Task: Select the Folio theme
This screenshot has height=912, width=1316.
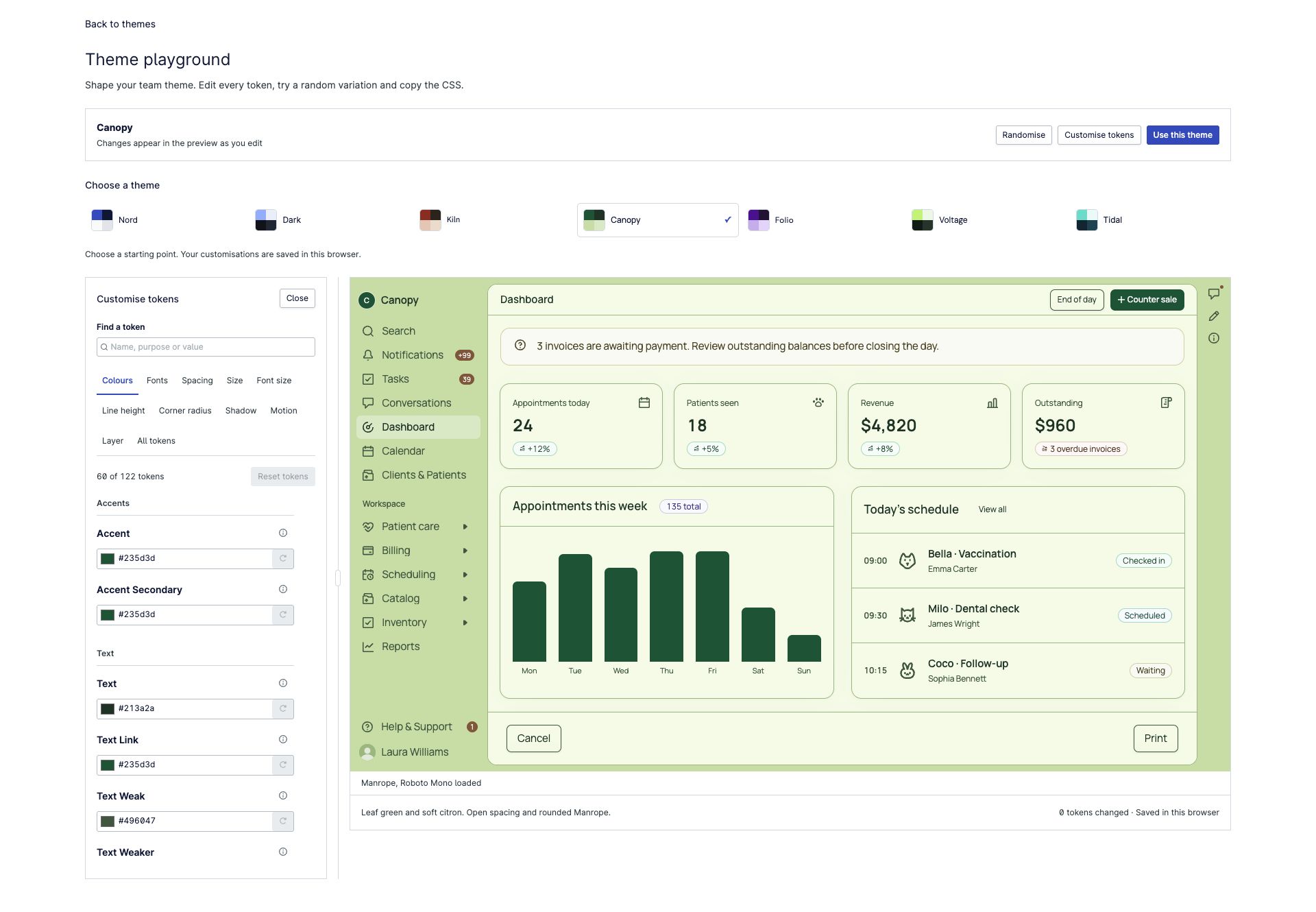Action: point(824,220)
